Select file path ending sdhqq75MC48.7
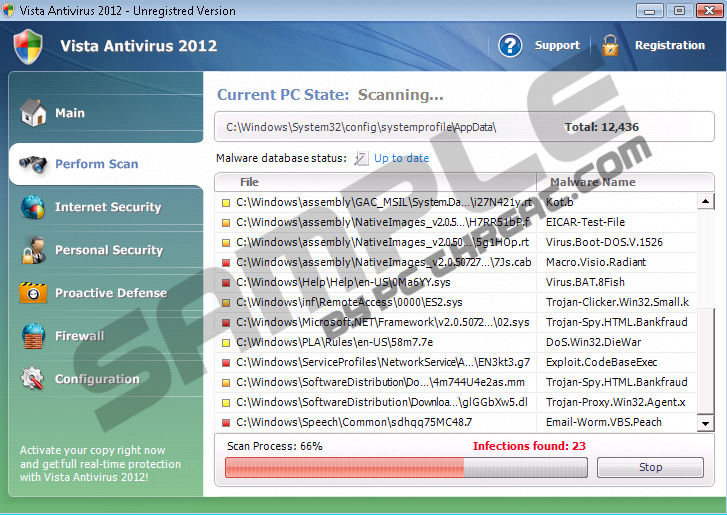The width and height of the screenshot is (727, 515). coord(354,422)
